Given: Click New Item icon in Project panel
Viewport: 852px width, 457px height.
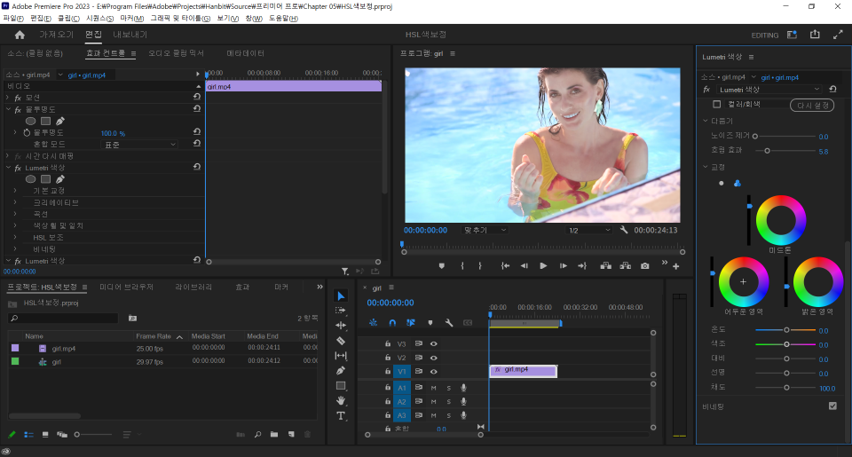Looking at the screenshot, I should point(291,434).
